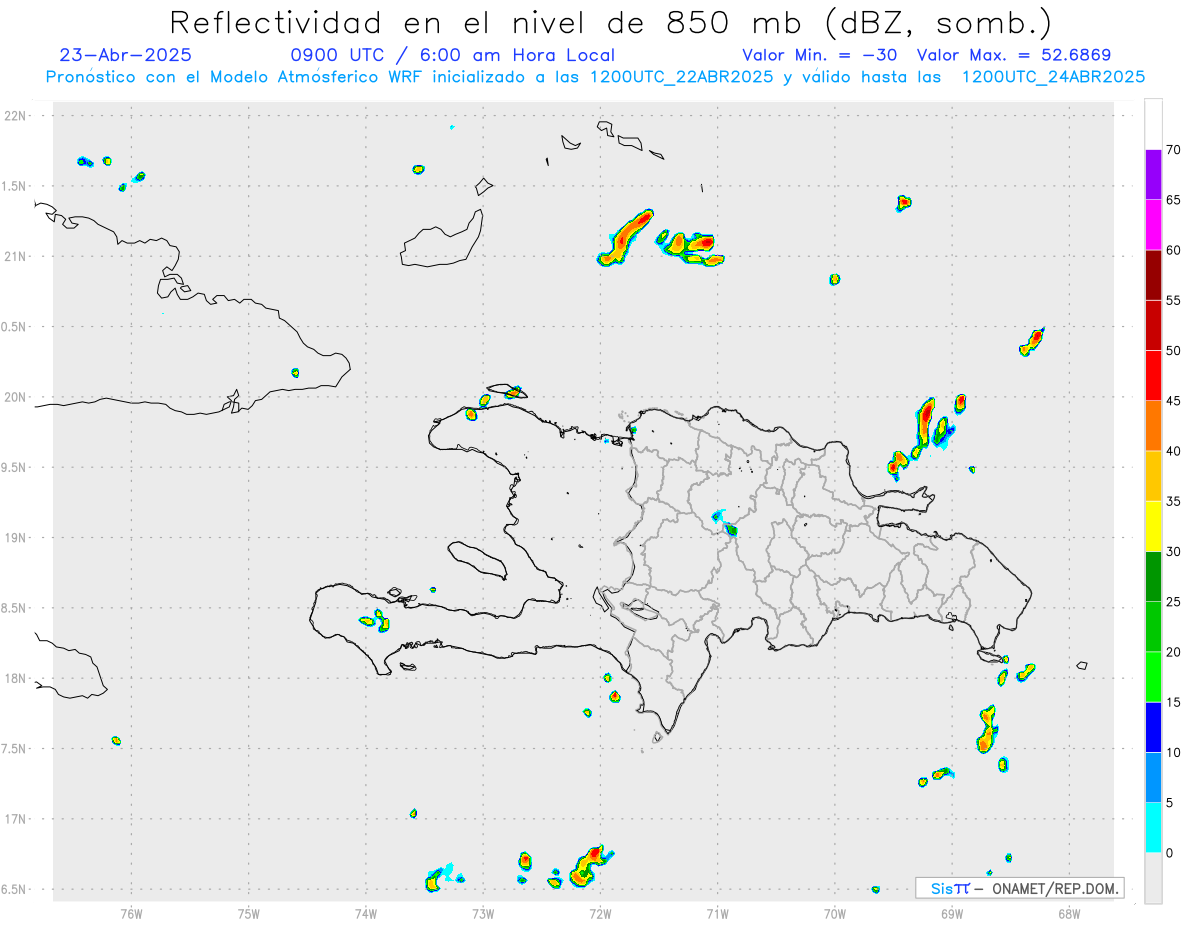Click the longitude label '73W'
Viewport: 1200px width, 927px height.
coord(483,913)
